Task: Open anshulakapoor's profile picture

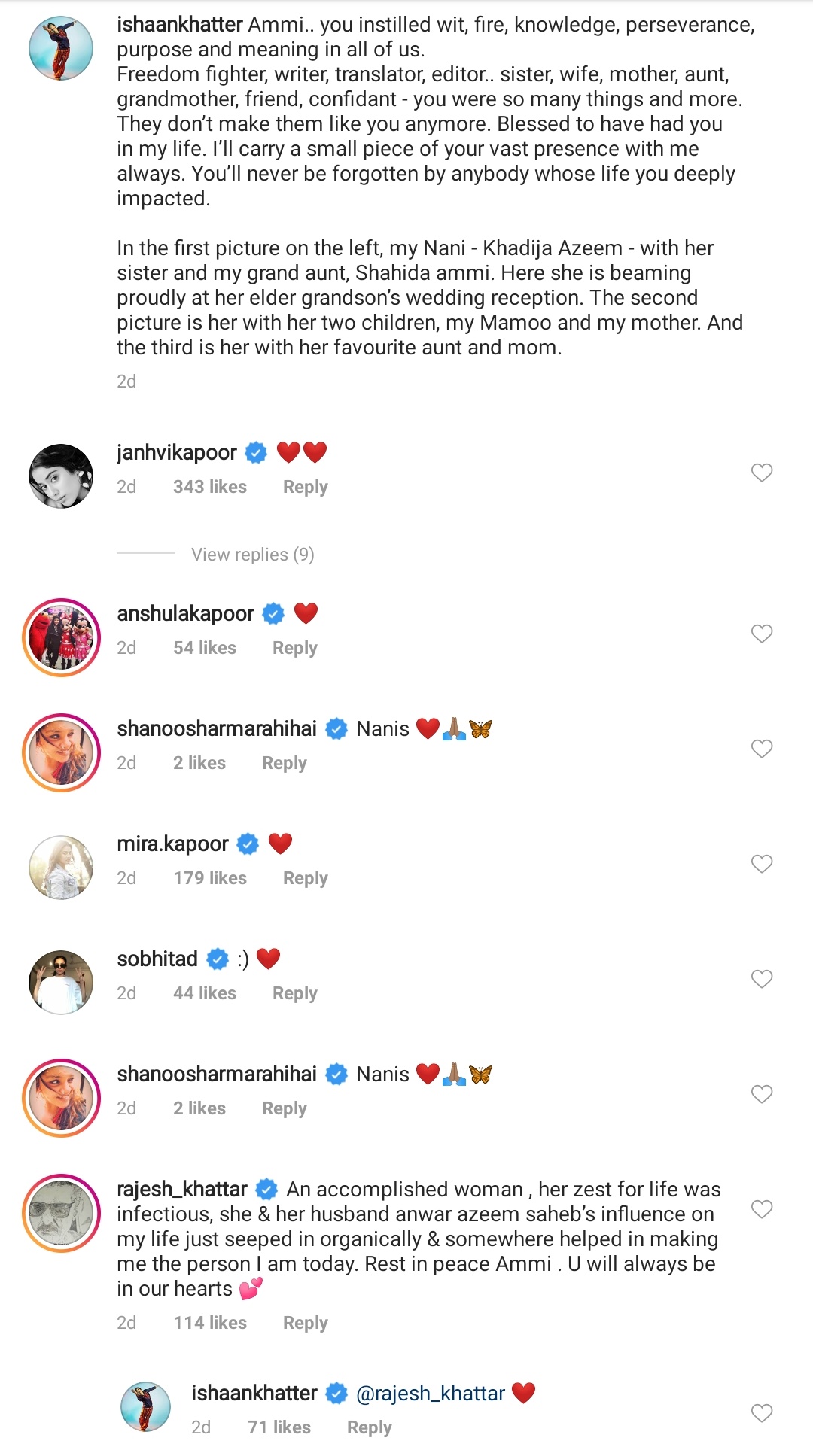Action: [x=60, y=637]
